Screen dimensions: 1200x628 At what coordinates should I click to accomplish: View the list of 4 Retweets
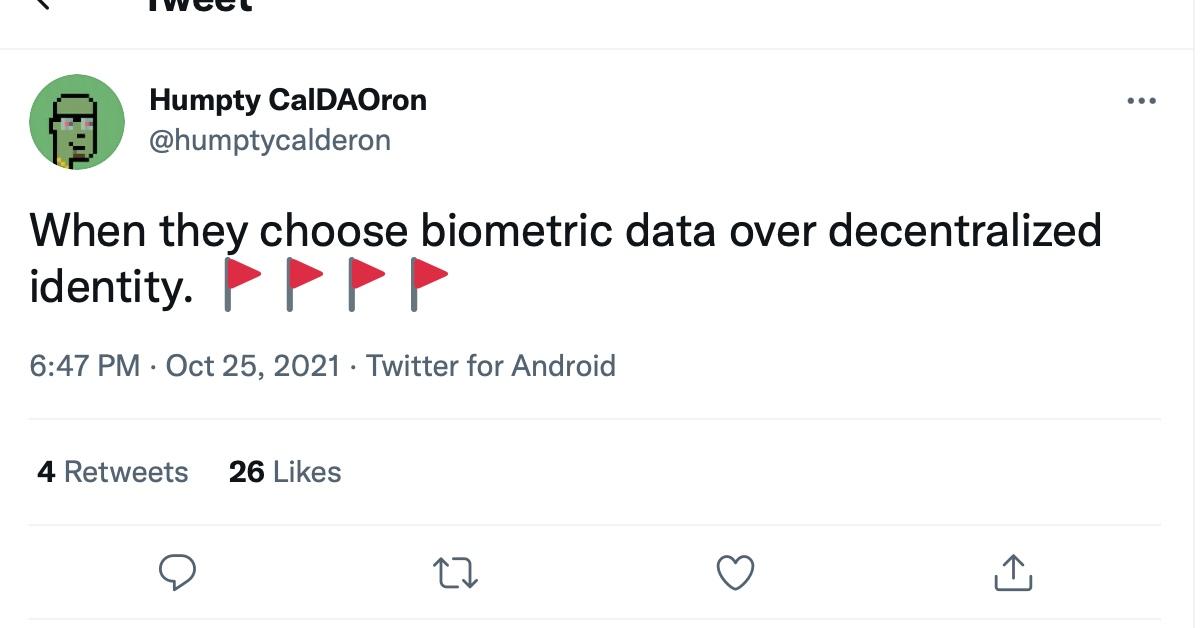113,472
